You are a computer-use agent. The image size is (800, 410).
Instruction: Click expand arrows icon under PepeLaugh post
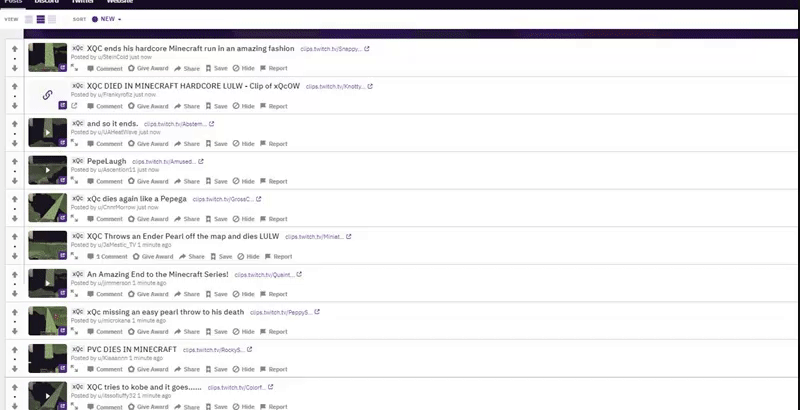[74, 181]
